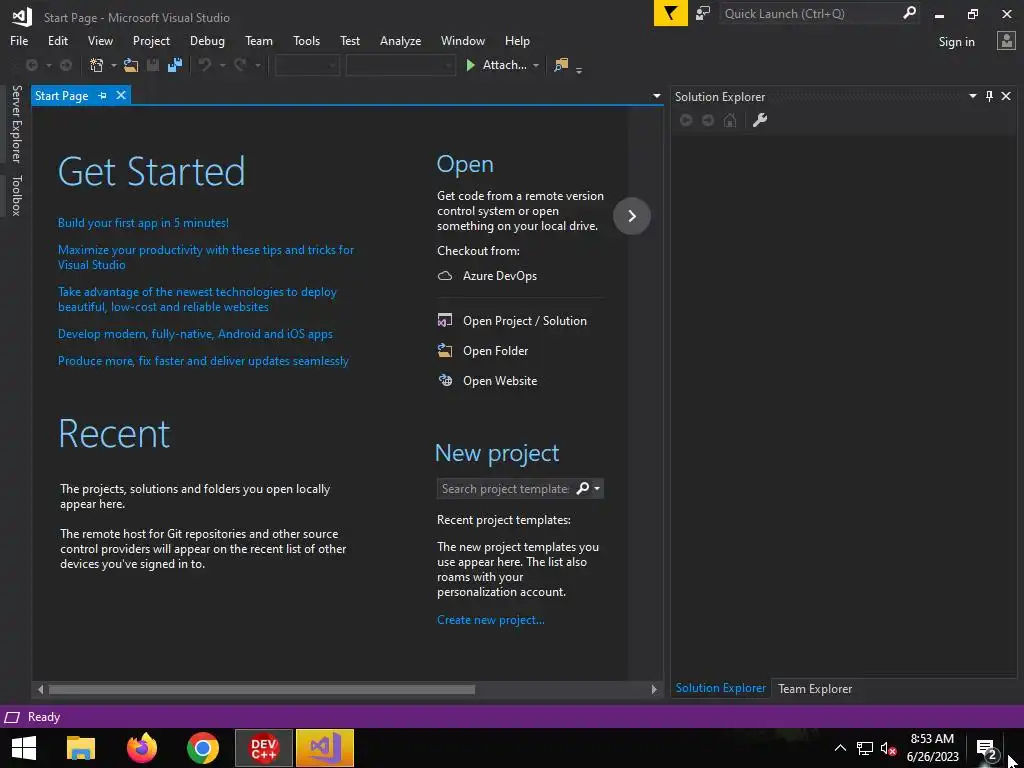Click the account avatar icon next to Sign in
Screen dimensions: 1024x768
(x=1006, y=41)
